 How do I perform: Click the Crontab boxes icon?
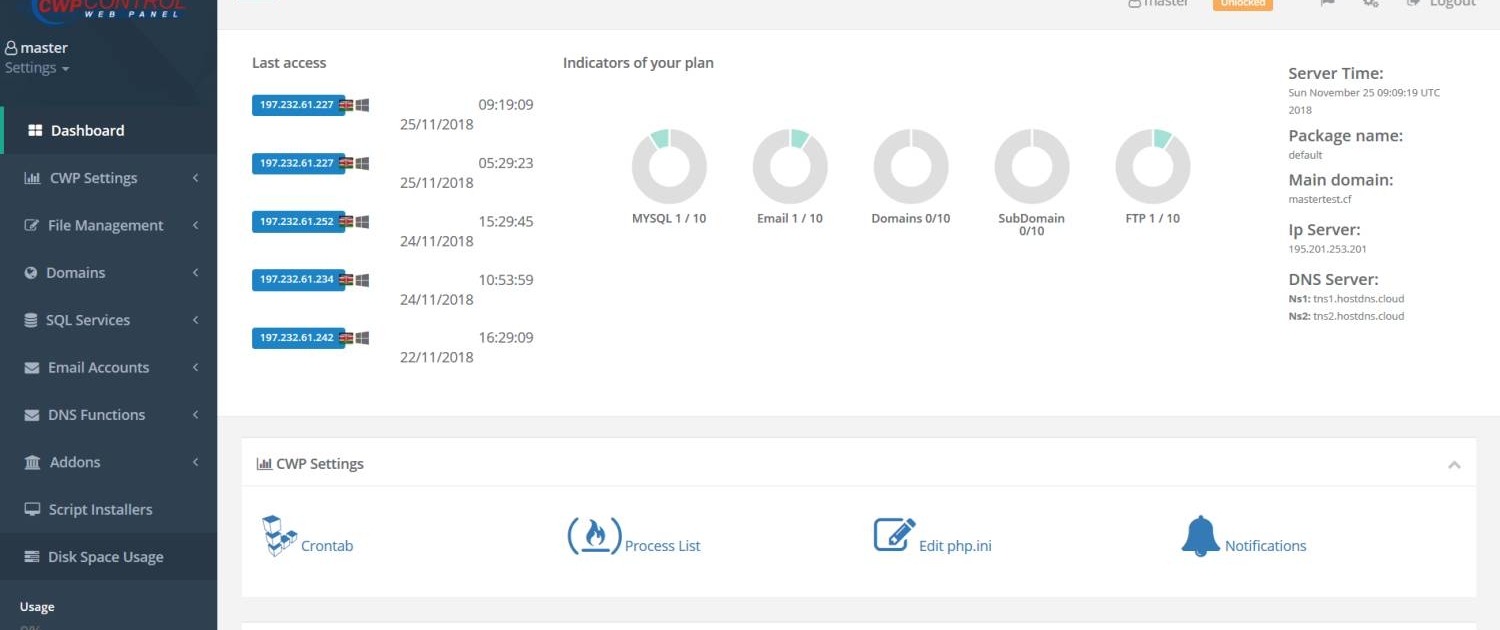[x=279, y=536]
